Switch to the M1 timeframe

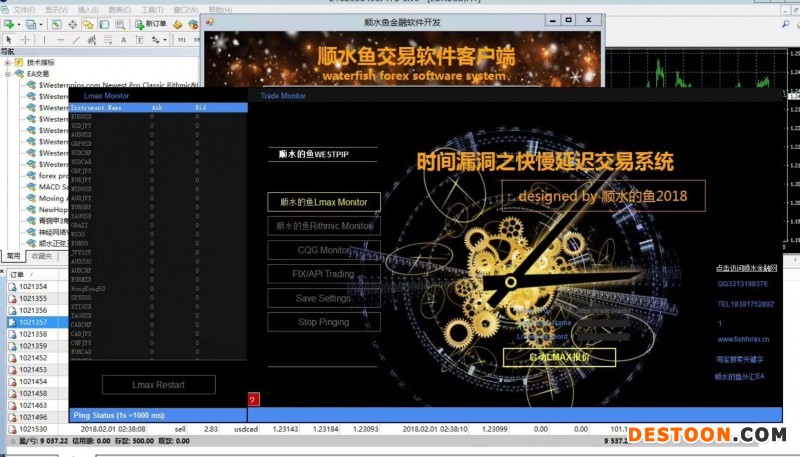(x=182, y=39)
